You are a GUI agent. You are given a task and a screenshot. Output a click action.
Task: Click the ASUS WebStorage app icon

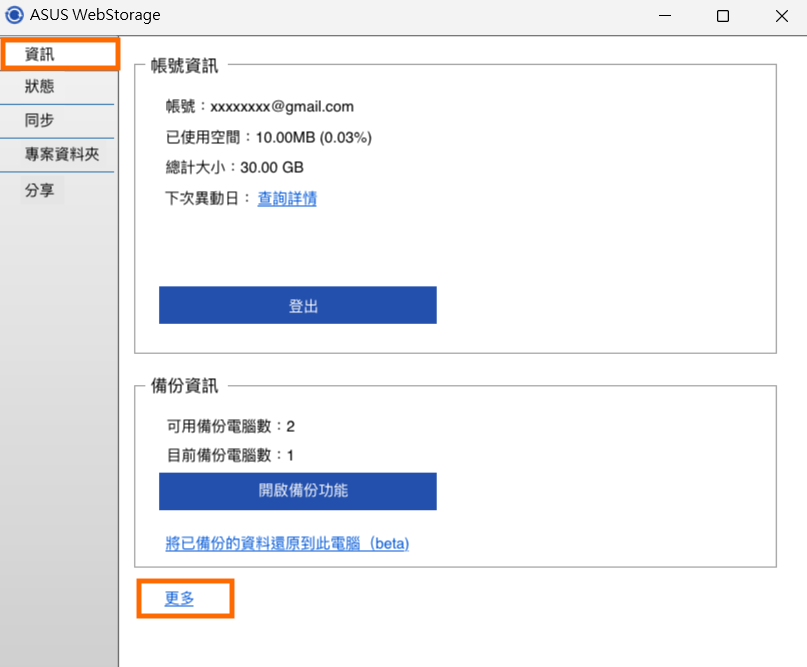click(x=14, y=15)
